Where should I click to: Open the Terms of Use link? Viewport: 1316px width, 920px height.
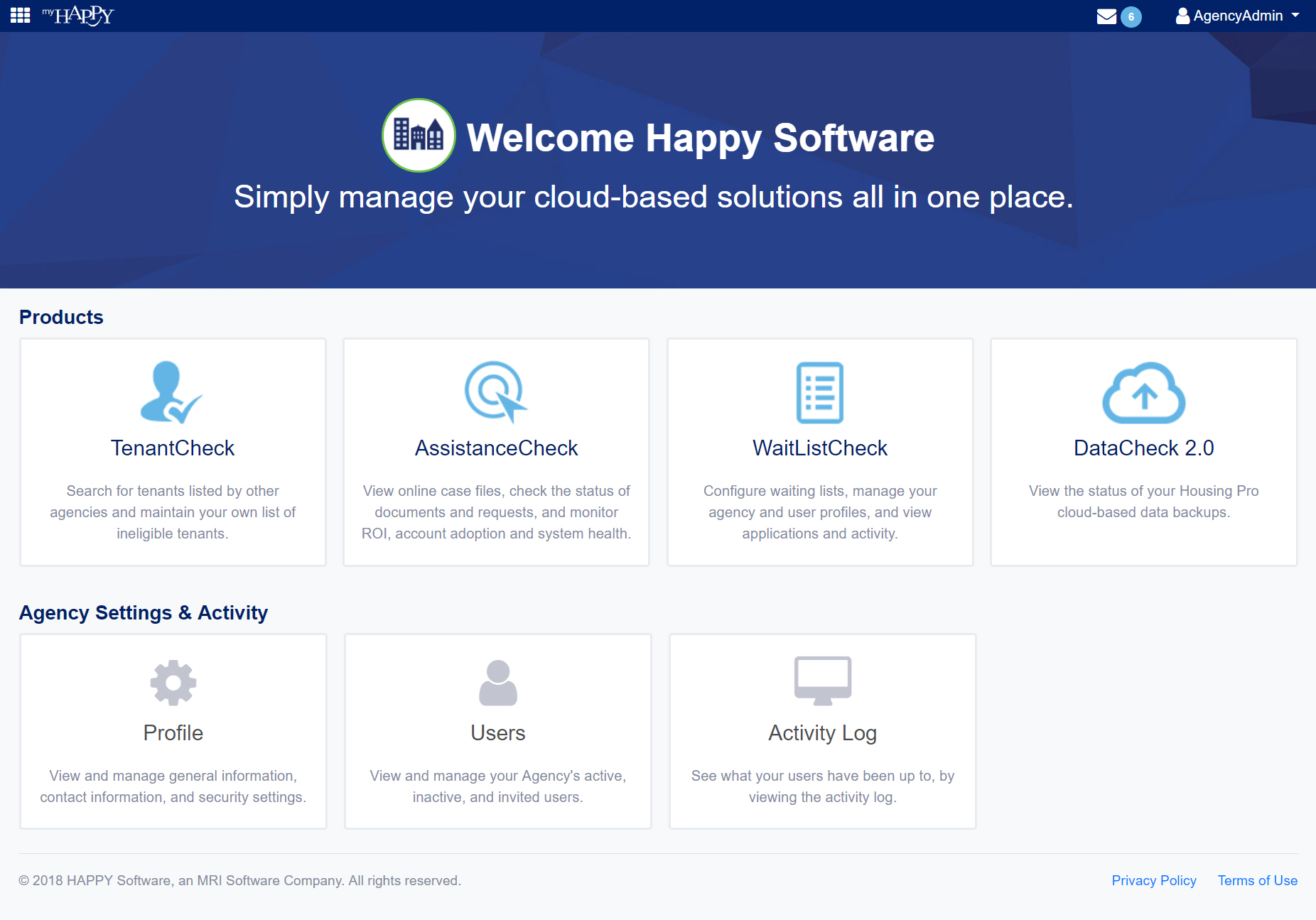click(1257, 880)
